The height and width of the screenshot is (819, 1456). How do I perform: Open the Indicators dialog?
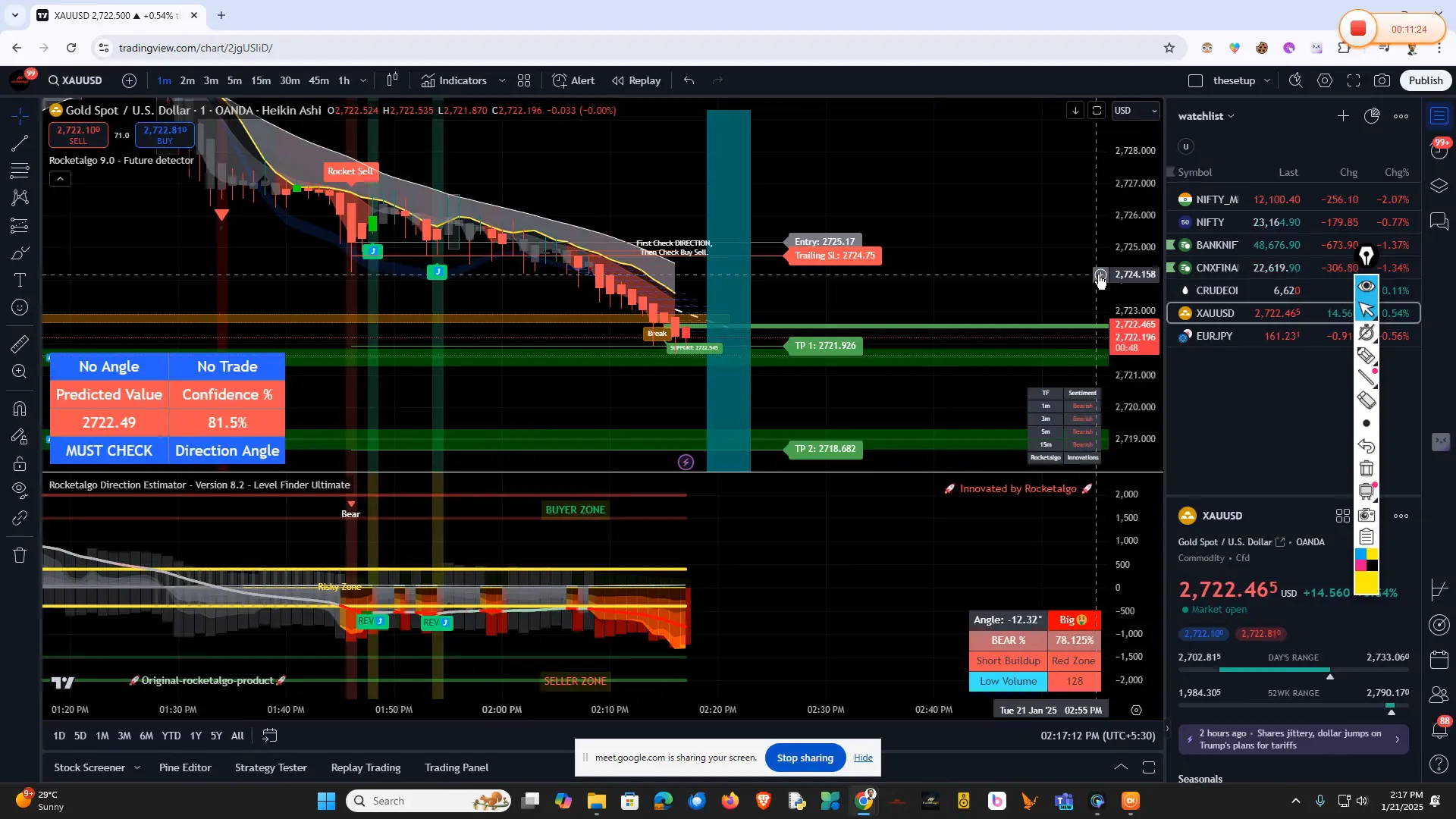point(454,80)
